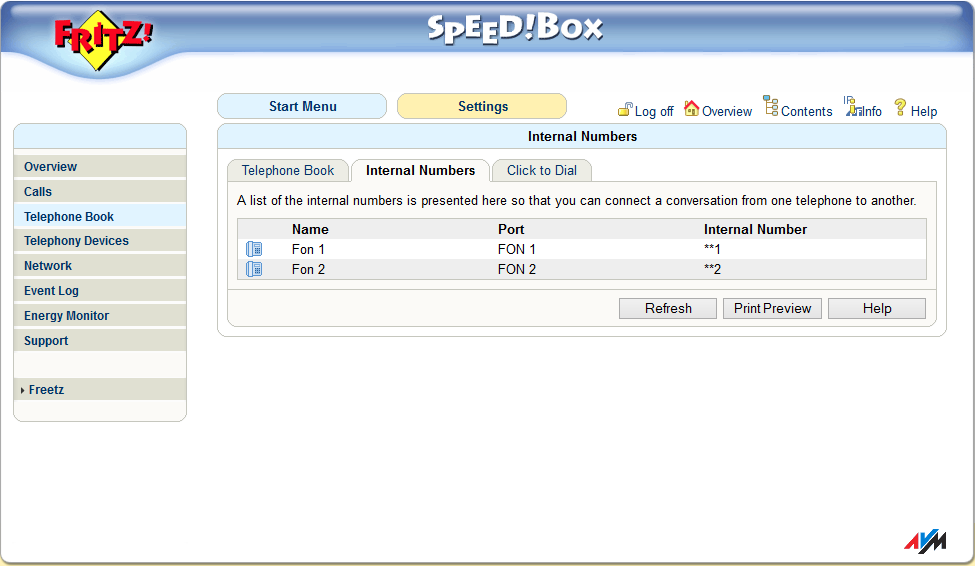
Task: Expand the Freetz sidebar section
Action: coord(46,390)
